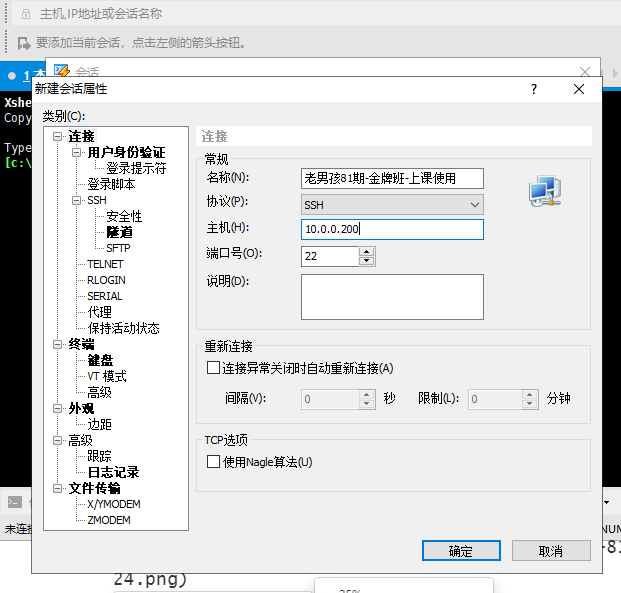This screenshot has height=593, width=621.
Task: Select 高级 above 跟踪 in the tree
Action: point(80,440)
